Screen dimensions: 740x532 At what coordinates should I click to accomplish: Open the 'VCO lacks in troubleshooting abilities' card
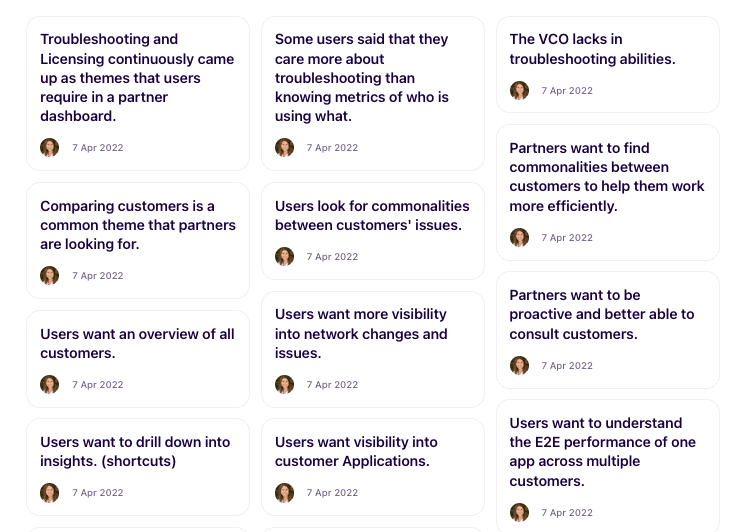click(608, 65)
